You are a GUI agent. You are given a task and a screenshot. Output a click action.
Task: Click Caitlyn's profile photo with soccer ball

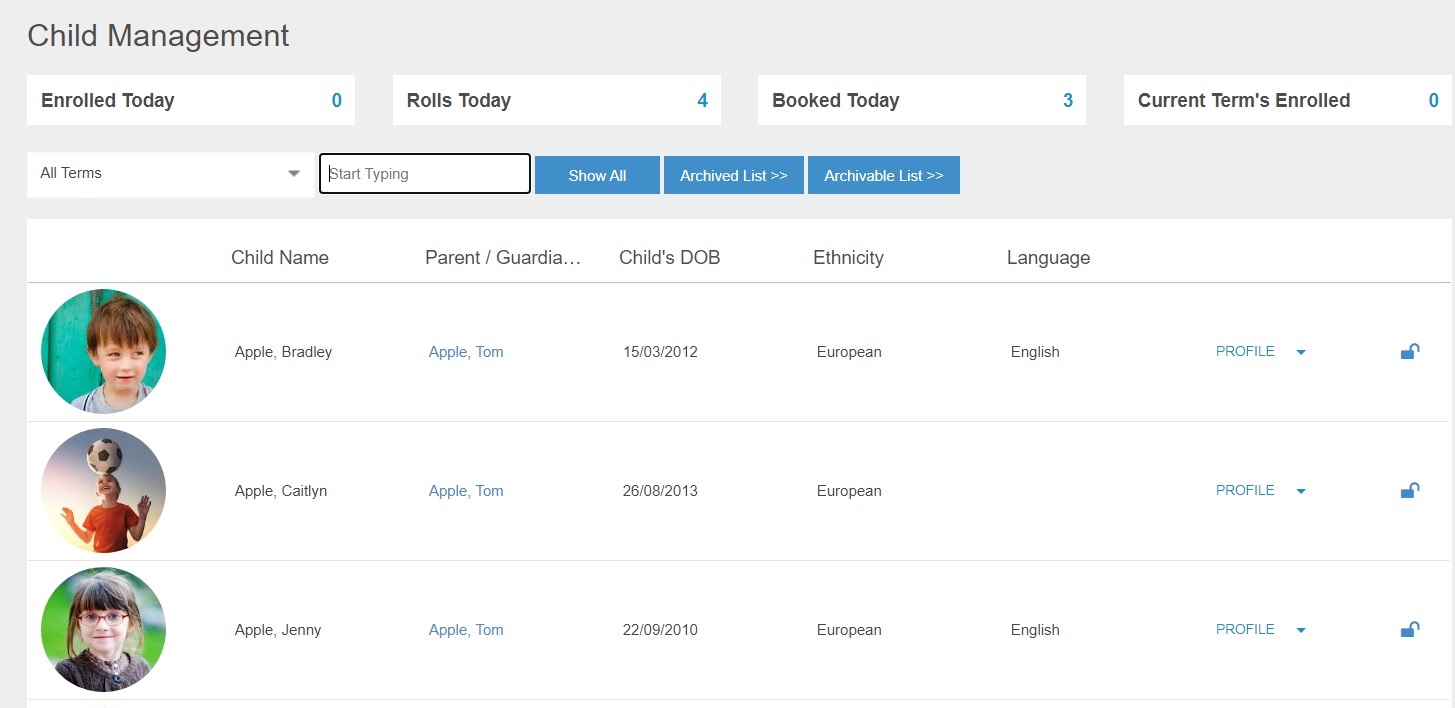pyautogui.click(x=103, y=490)
